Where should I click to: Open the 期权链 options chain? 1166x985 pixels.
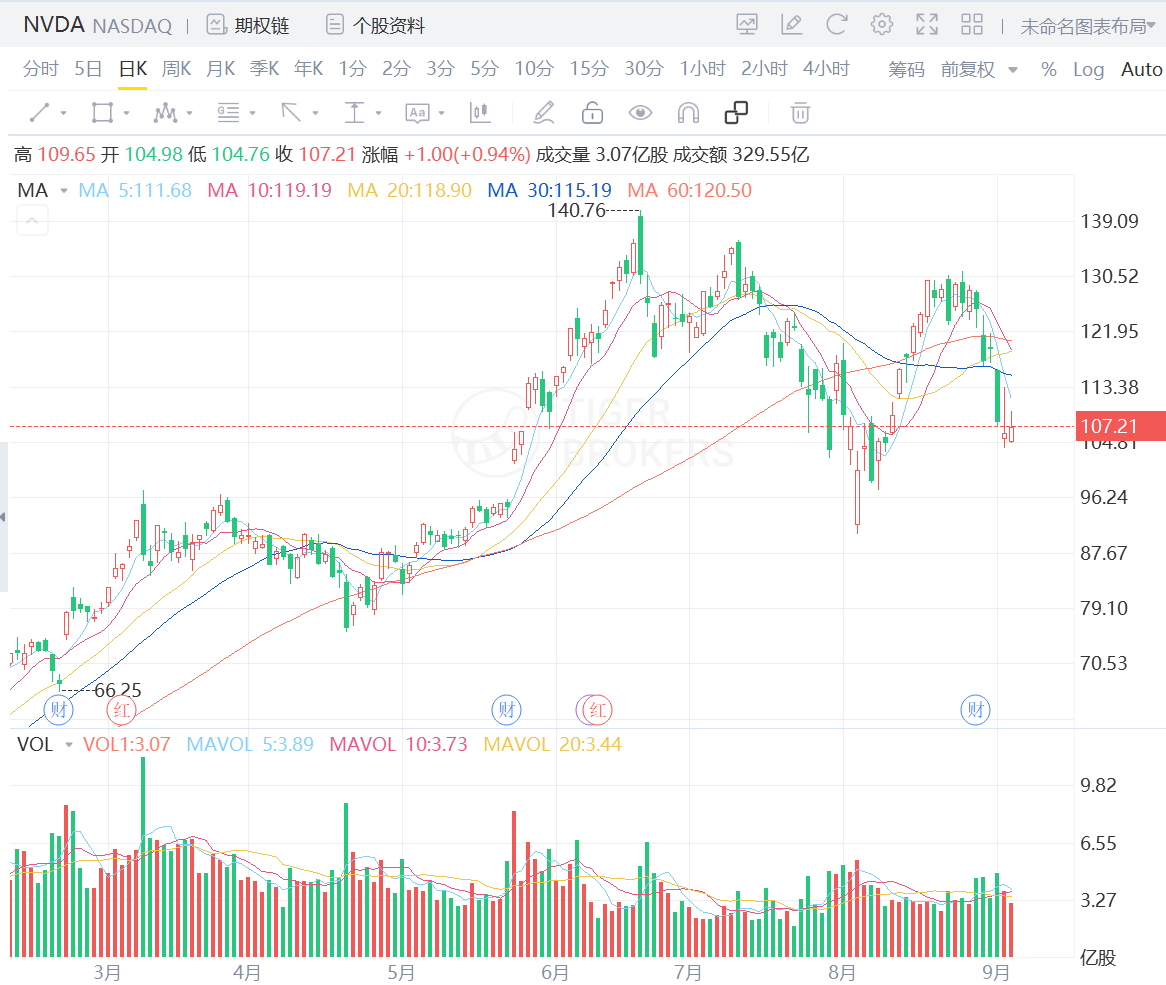click(x=248, y=25)
